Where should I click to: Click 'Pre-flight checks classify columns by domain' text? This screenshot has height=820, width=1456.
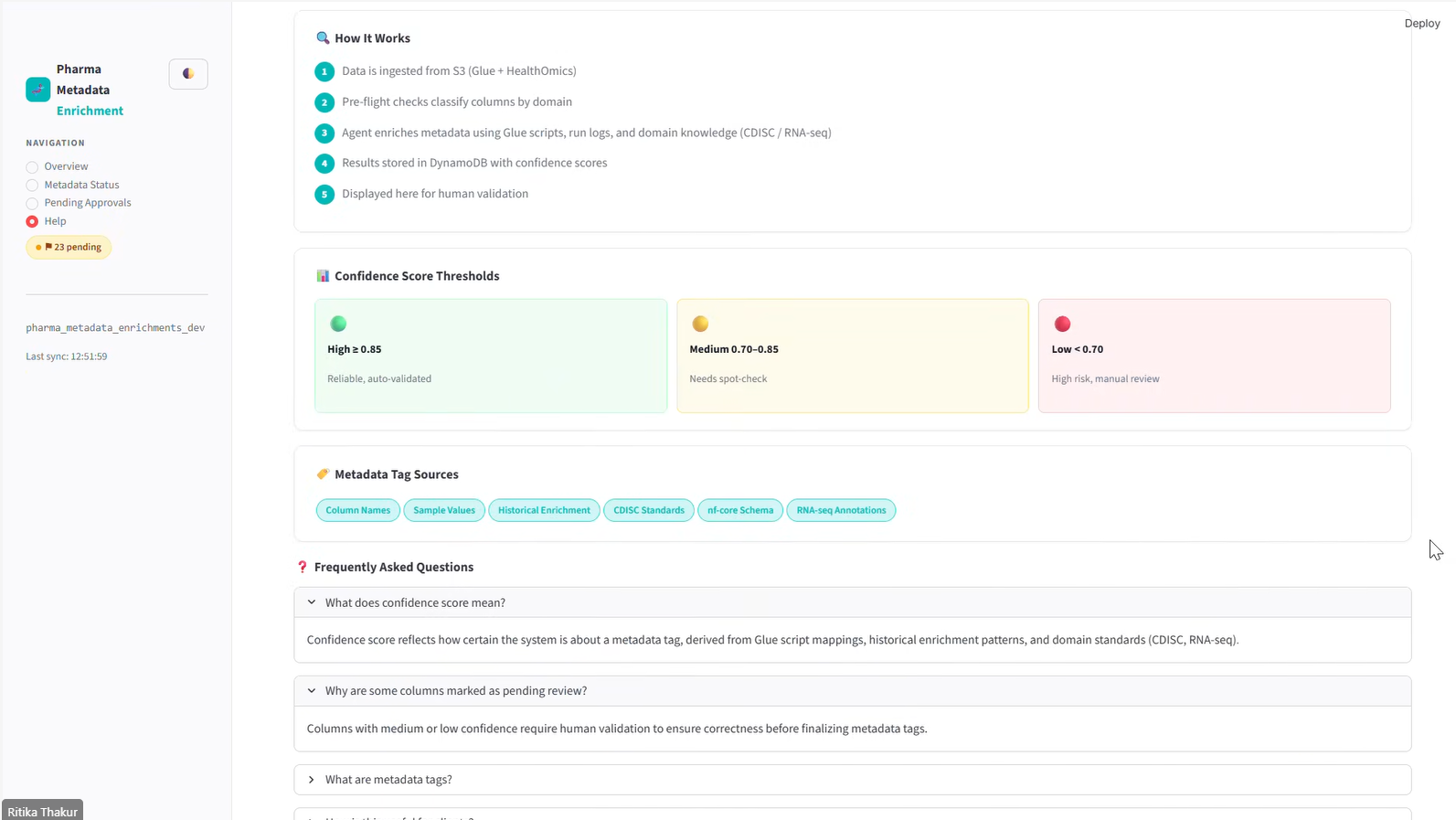457,102
